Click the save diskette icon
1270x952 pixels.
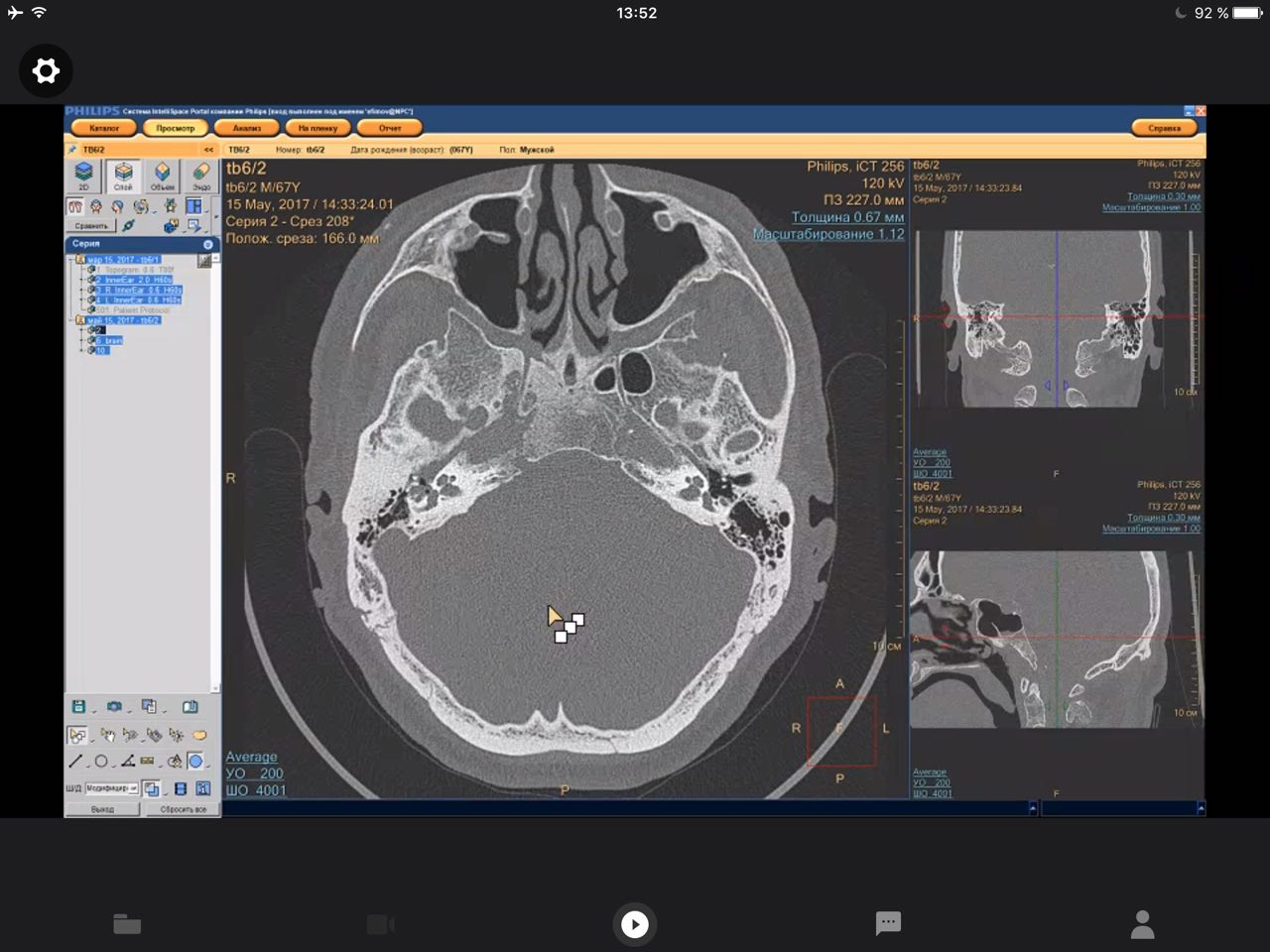tap(78, 706)
